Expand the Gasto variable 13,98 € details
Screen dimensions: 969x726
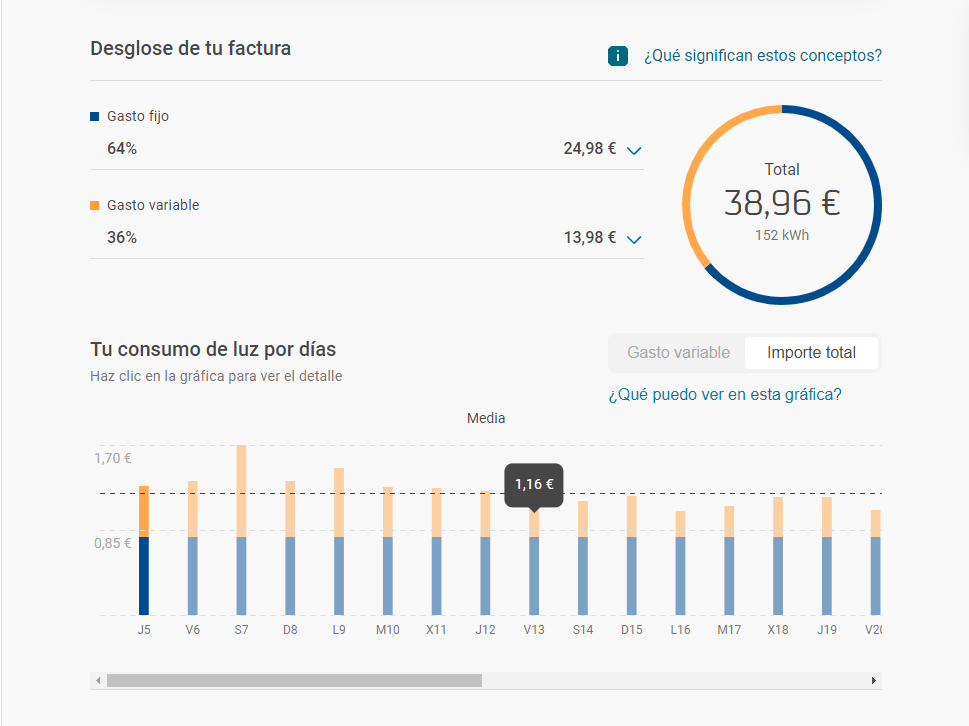[x=633, y=239]
